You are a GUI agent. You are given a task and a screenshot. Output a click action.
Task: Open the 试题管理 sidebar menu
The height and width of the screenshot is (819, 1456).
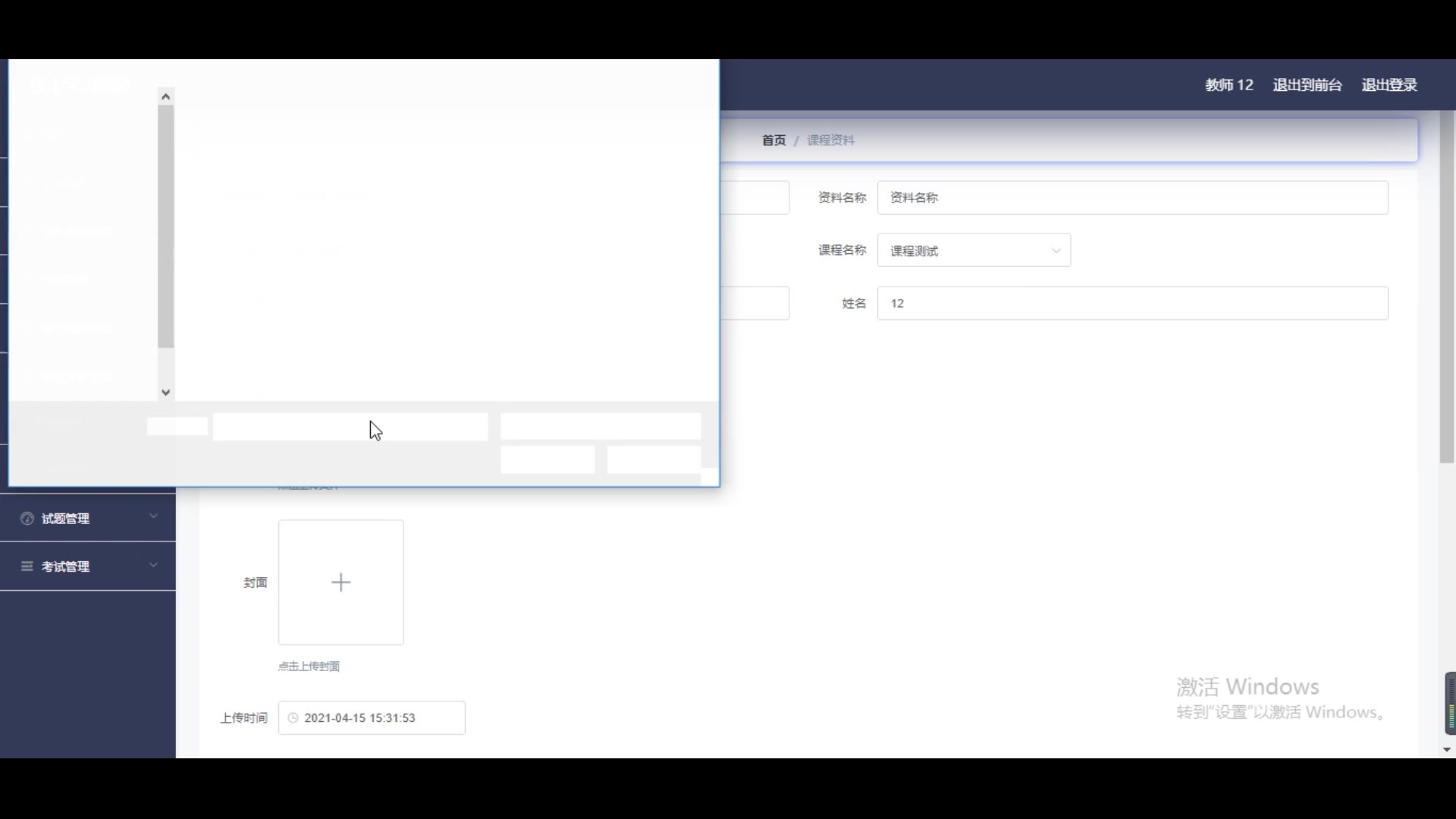click(x=65, y=519)
